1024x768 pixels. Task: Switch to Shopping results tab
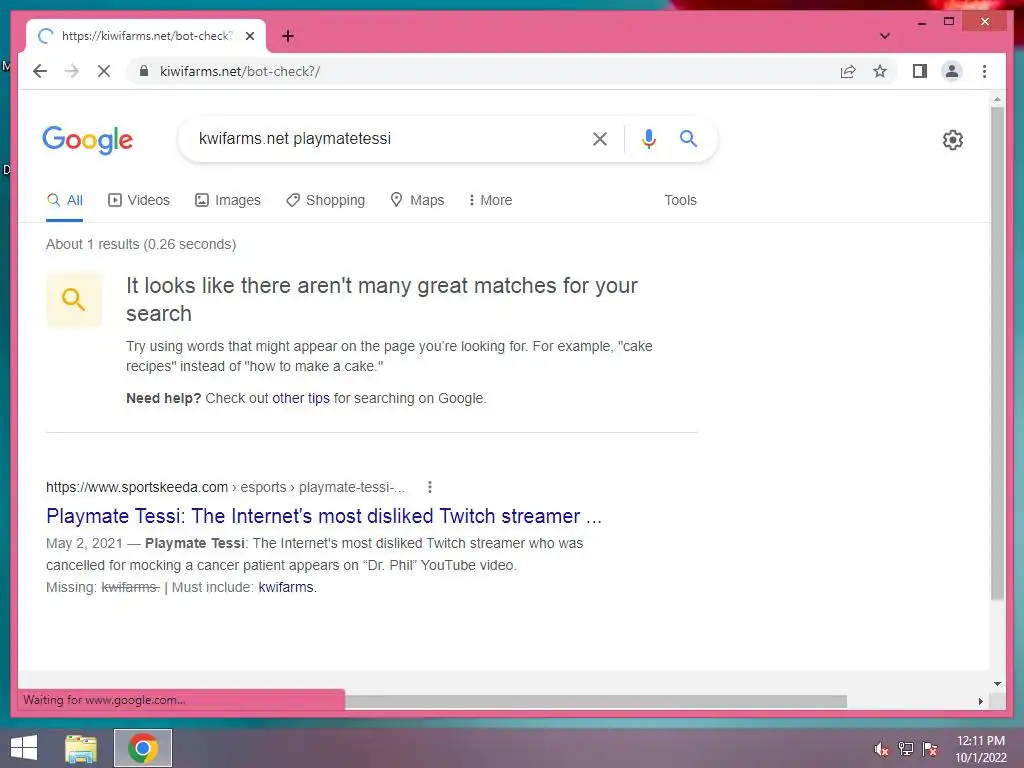(325, 200)
